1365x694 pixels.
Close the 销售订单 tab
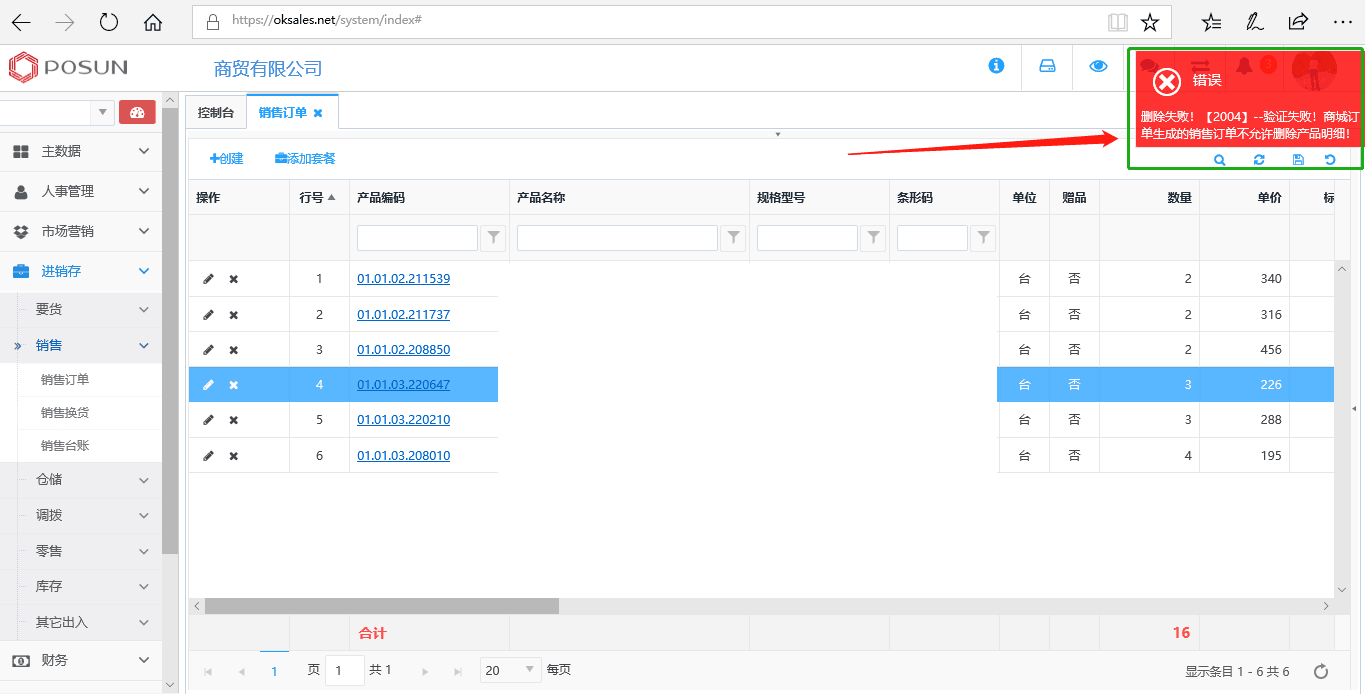click(x=318, y=113)
